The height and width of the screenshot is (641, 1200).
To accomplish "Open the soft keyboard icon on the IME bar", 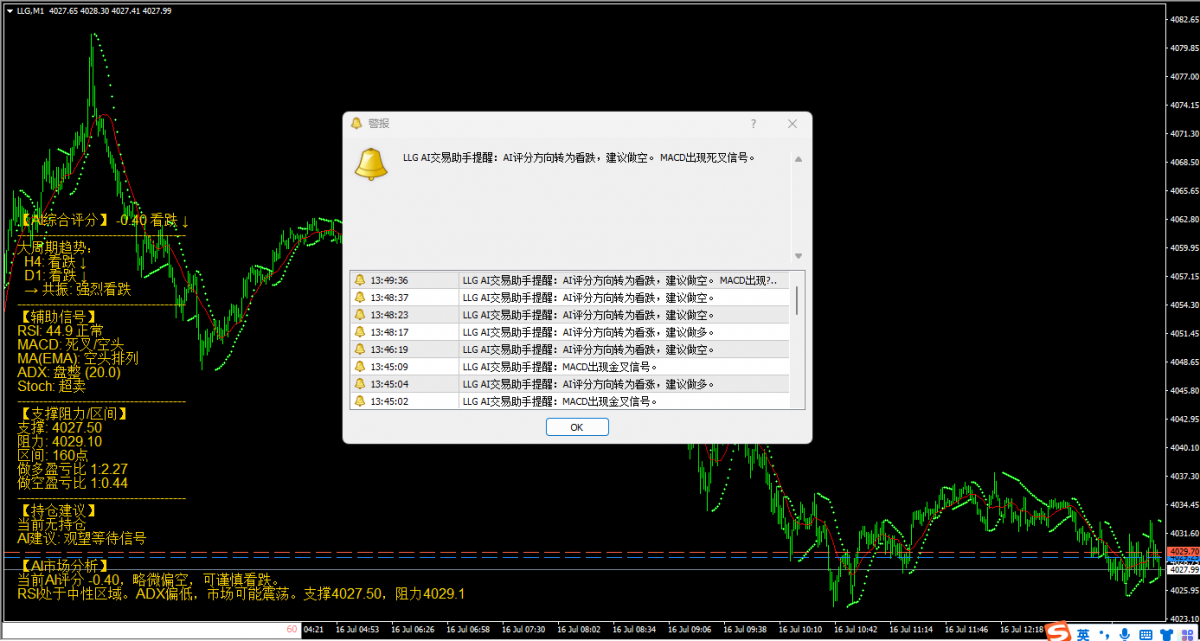I will coord(1146,634).
